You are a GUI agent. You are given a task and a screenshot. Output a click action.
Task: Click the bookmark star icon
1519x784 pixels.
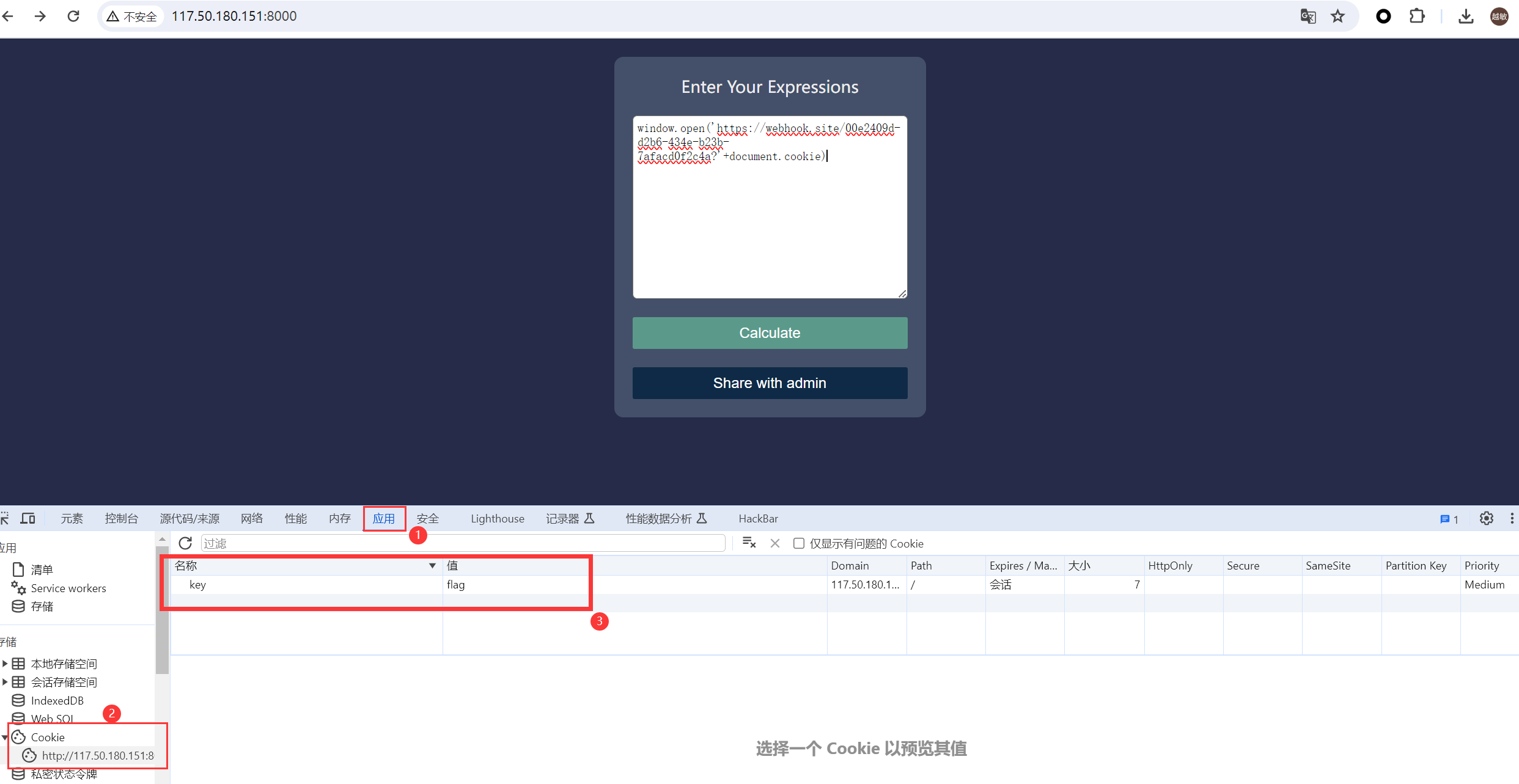pyautogui.click(x=1338, y=16)
